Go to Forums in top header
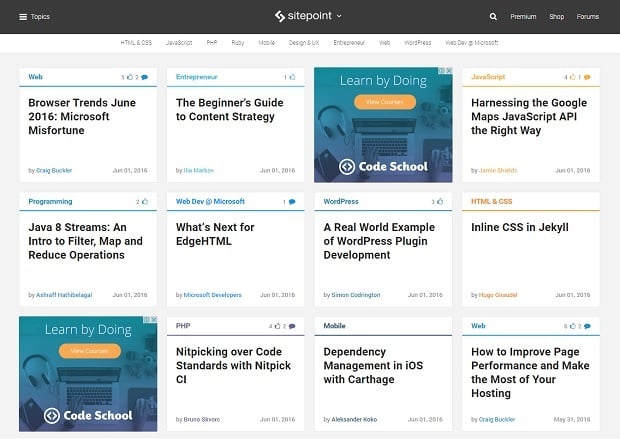Screen dimensions: 620x439 point(588,17)
